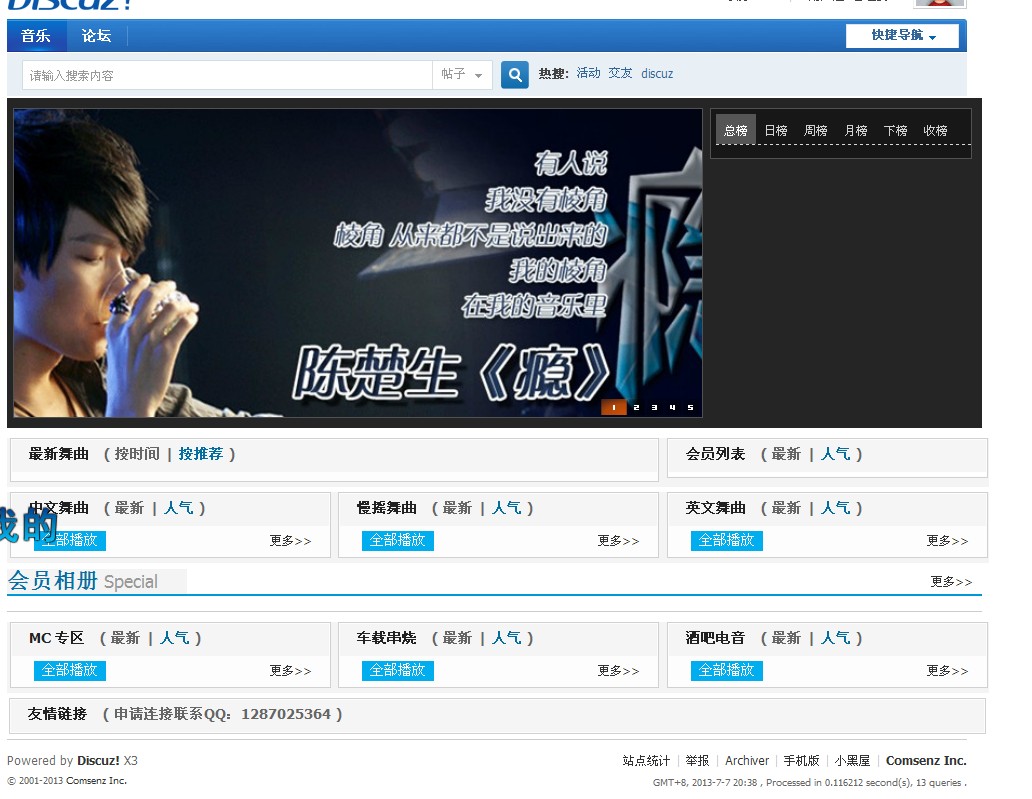1032x799 pixels.
Task: Click hot search link 交友
Action: click(x=620, y=73)
